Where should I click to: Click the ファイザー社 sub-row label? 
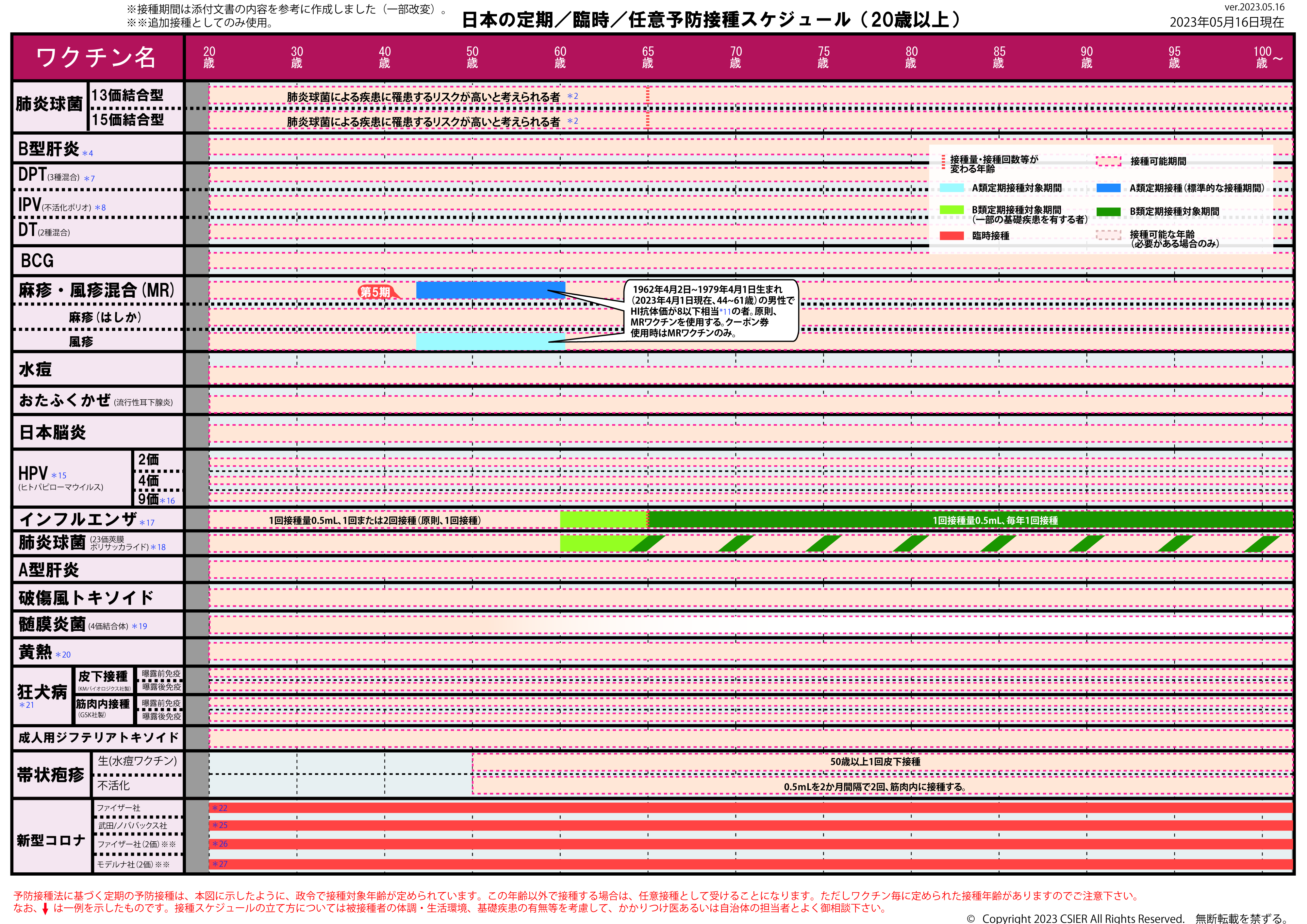point(118,808)
